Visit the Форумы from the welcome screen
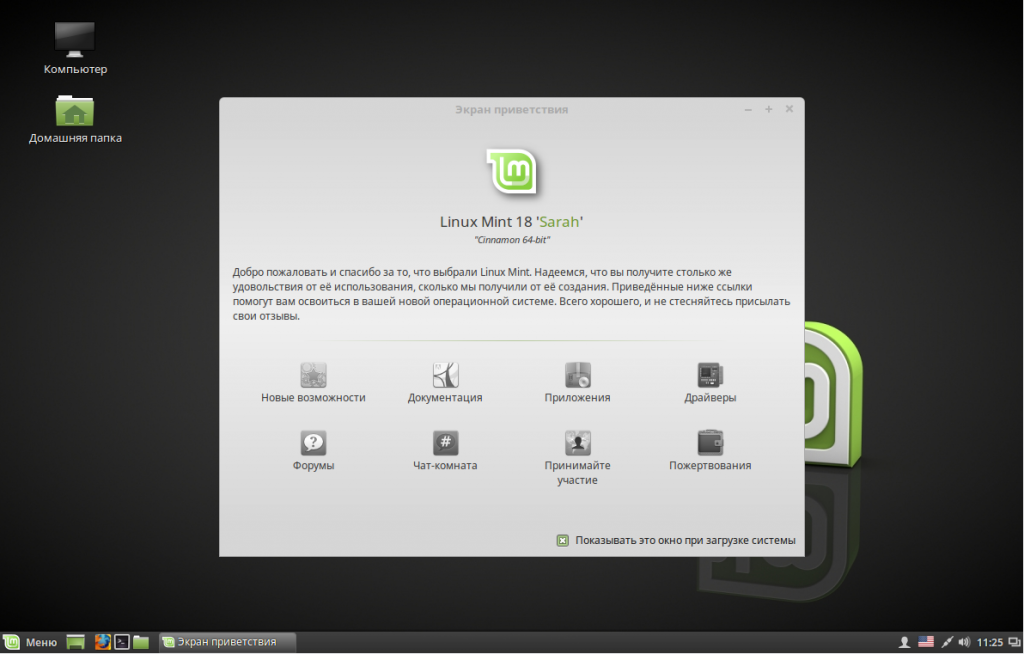 (312, 451)
